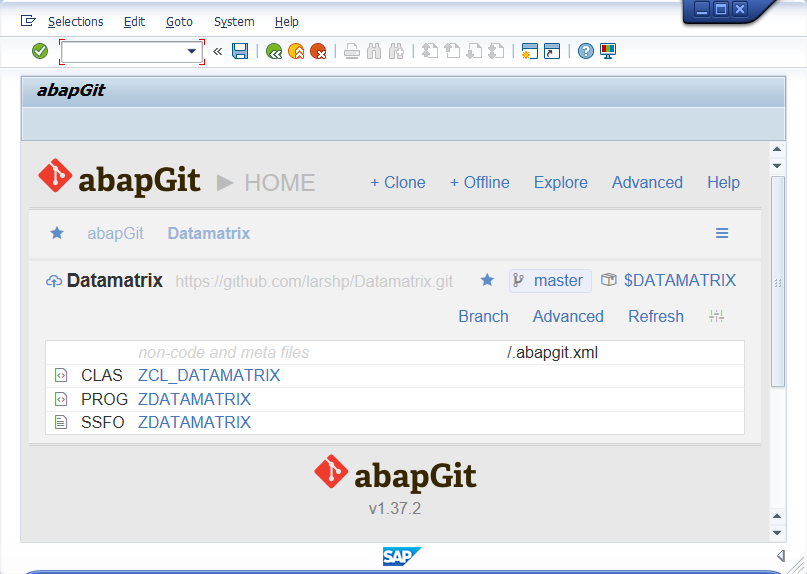Toggle favorite star next to master branch
This screenshot has width=807, height=574.
click(487, 280)
